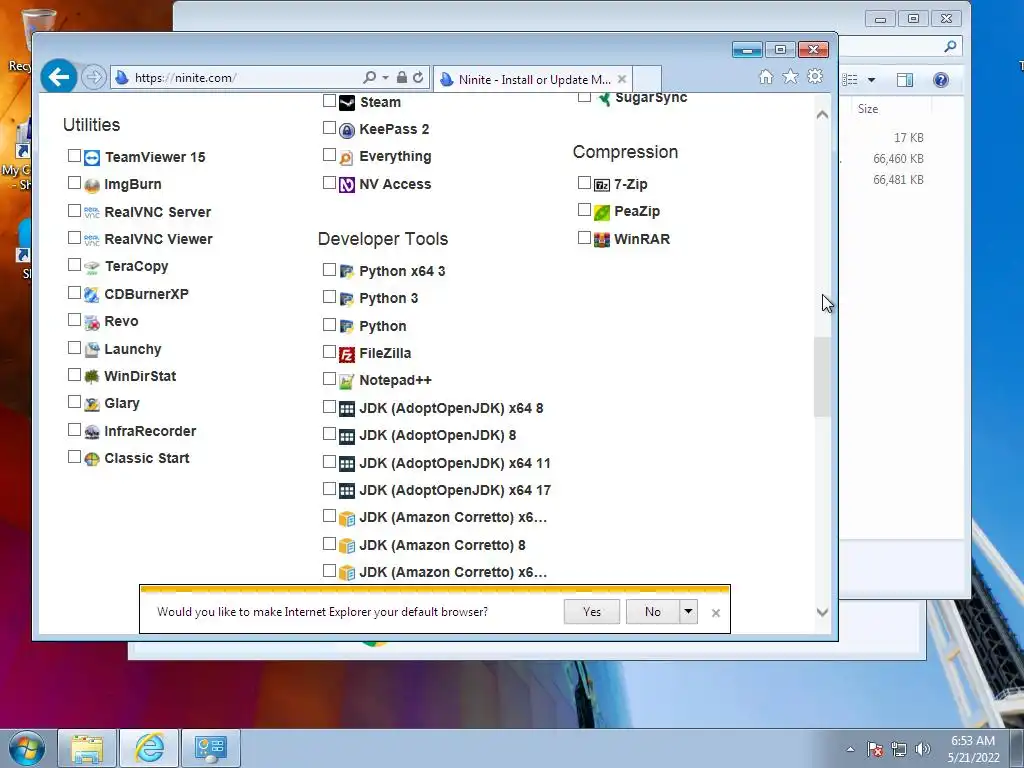Check the TeamViewer 15 checkbox
Viewport: 1024px width, 768px height.
click(x=74, y=155)
